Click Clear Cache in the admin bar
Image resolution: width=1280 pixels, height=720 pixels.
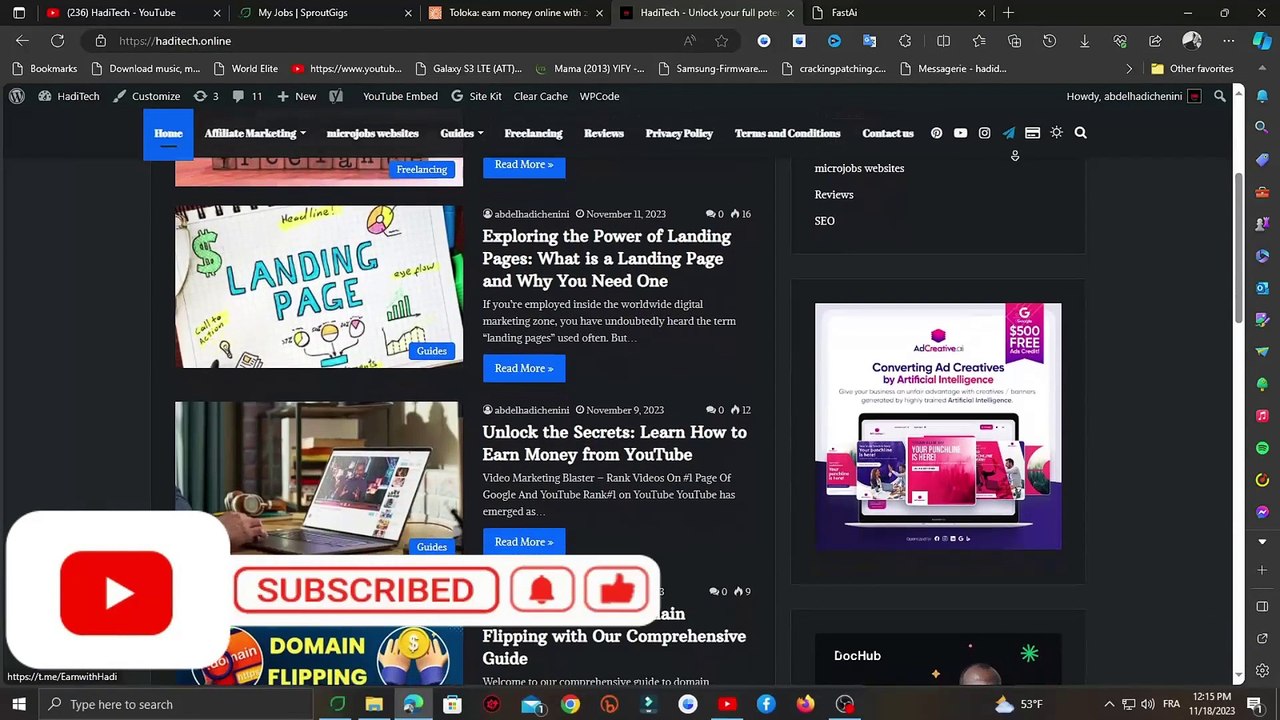540,96
